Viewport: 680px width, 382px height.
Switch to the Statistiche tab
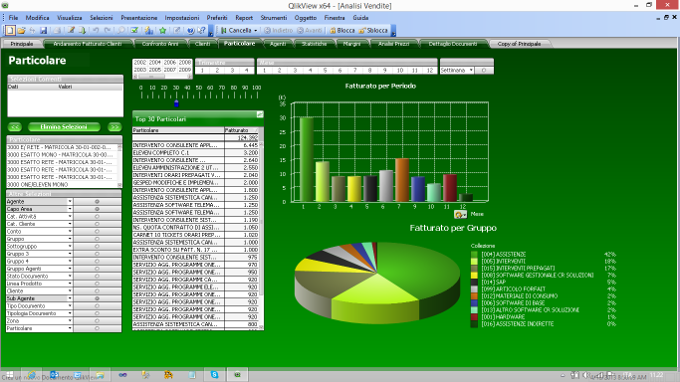[314, 44]
